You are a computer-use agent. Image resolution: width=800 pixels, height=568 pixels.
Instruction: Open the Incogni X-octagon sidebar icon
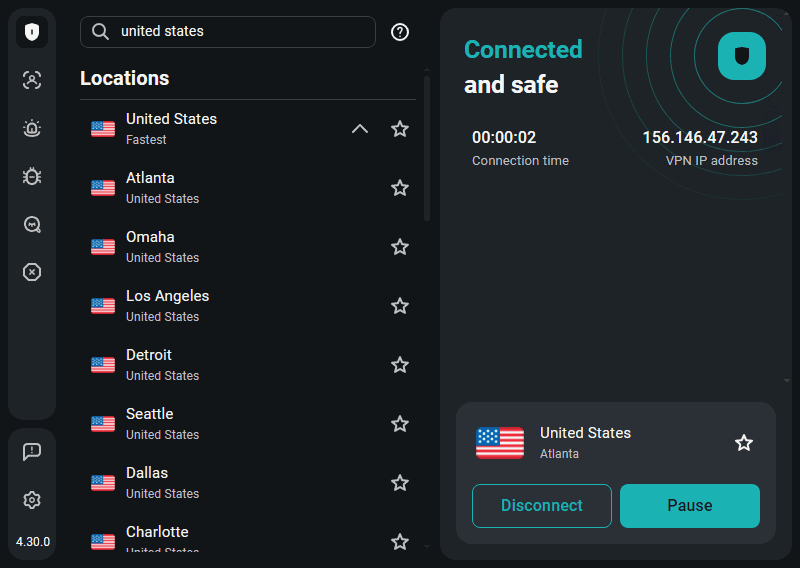pos(32,272)
